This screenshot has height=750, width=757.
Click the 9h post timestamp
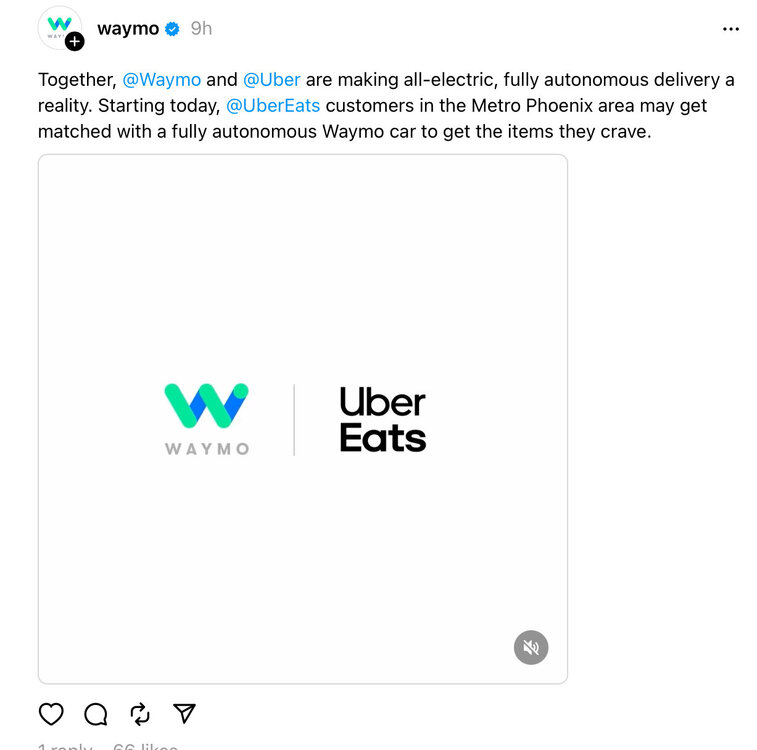(x=201, y=28)
